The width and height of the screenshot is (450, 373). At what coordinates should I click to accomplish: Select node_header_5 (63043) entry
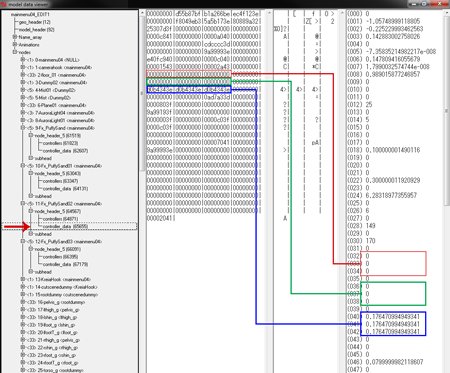coord(57,173)
